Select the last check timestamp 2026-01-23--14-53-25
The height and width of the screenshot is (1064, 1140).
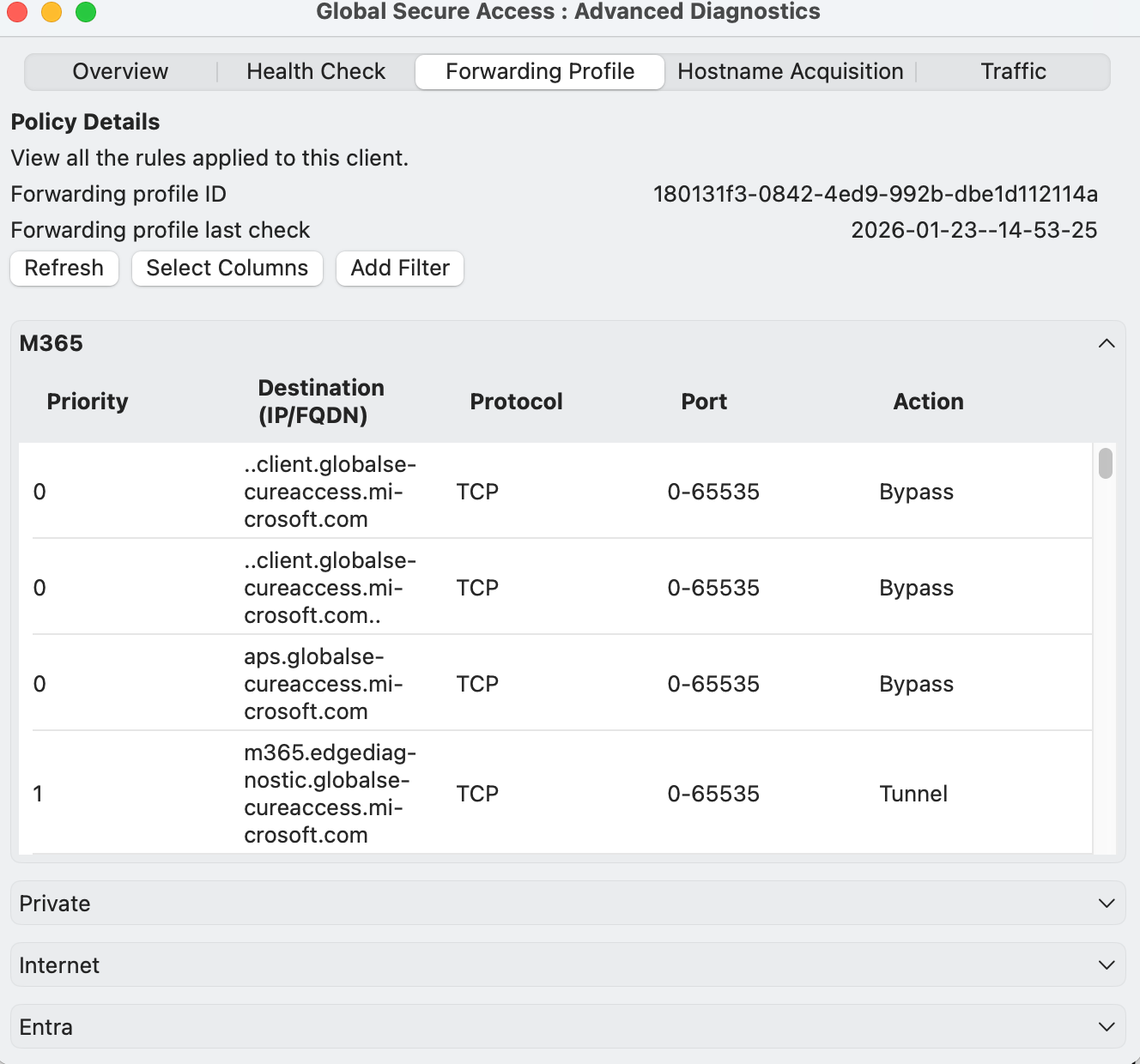pos(974,230)
